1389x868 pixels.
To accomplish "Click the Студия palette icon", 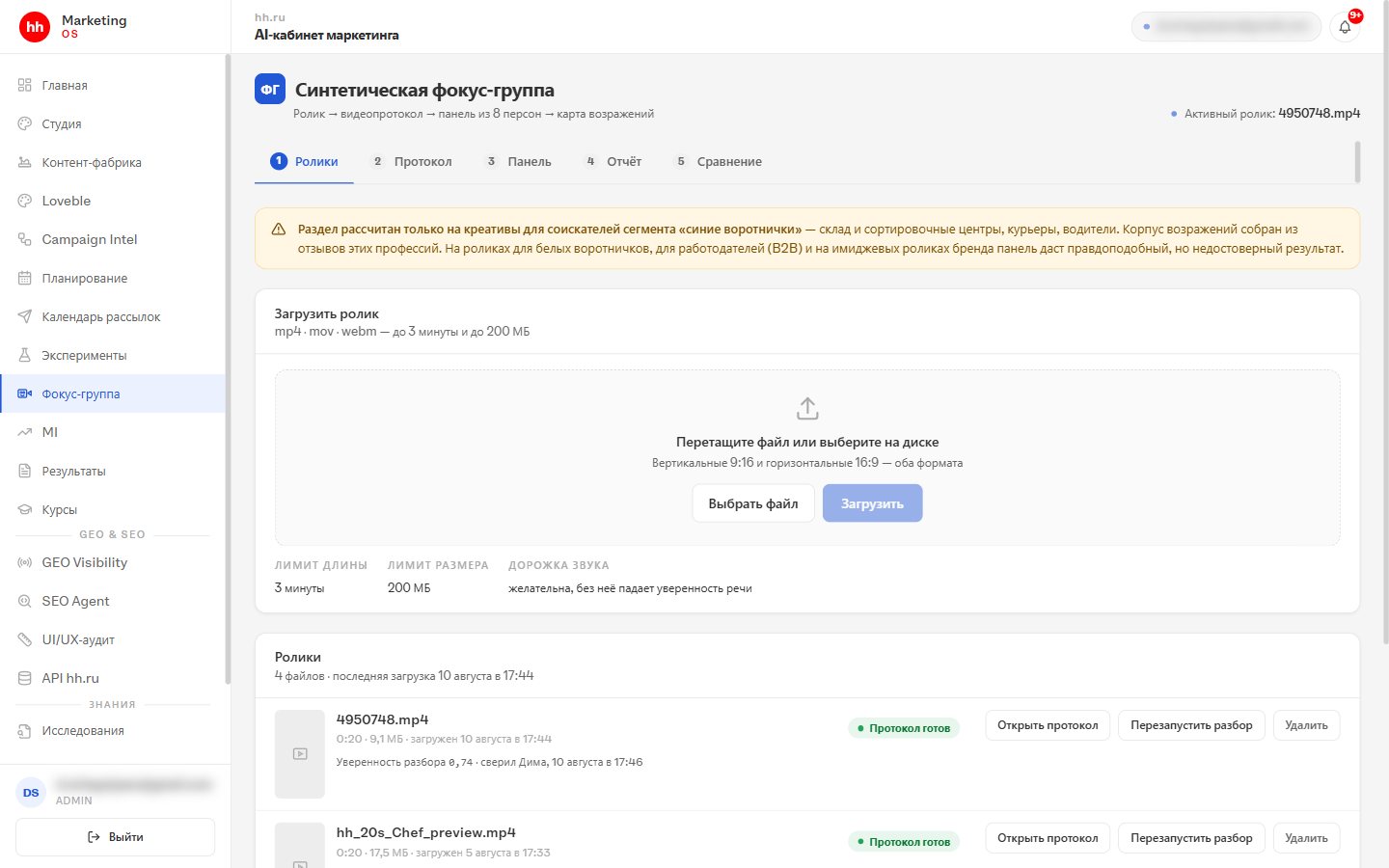I will pos(25,123).
